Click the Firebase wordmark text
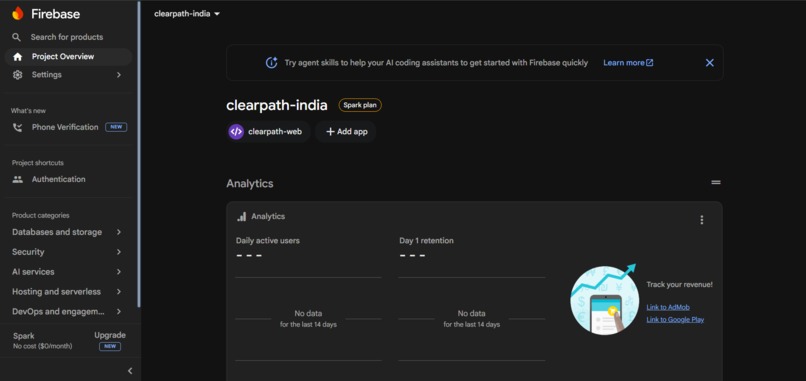This screenshot has height=381, width=806. point(56,14)
